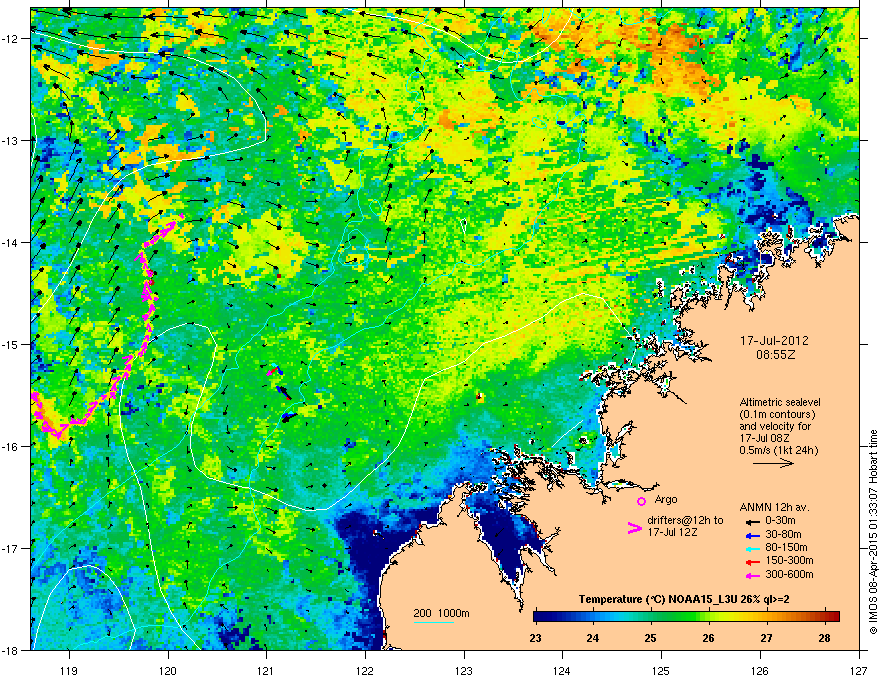Click the 'Altimetric sealevel' caption text
The image size is (880, 680).
[x=780, y=402]
